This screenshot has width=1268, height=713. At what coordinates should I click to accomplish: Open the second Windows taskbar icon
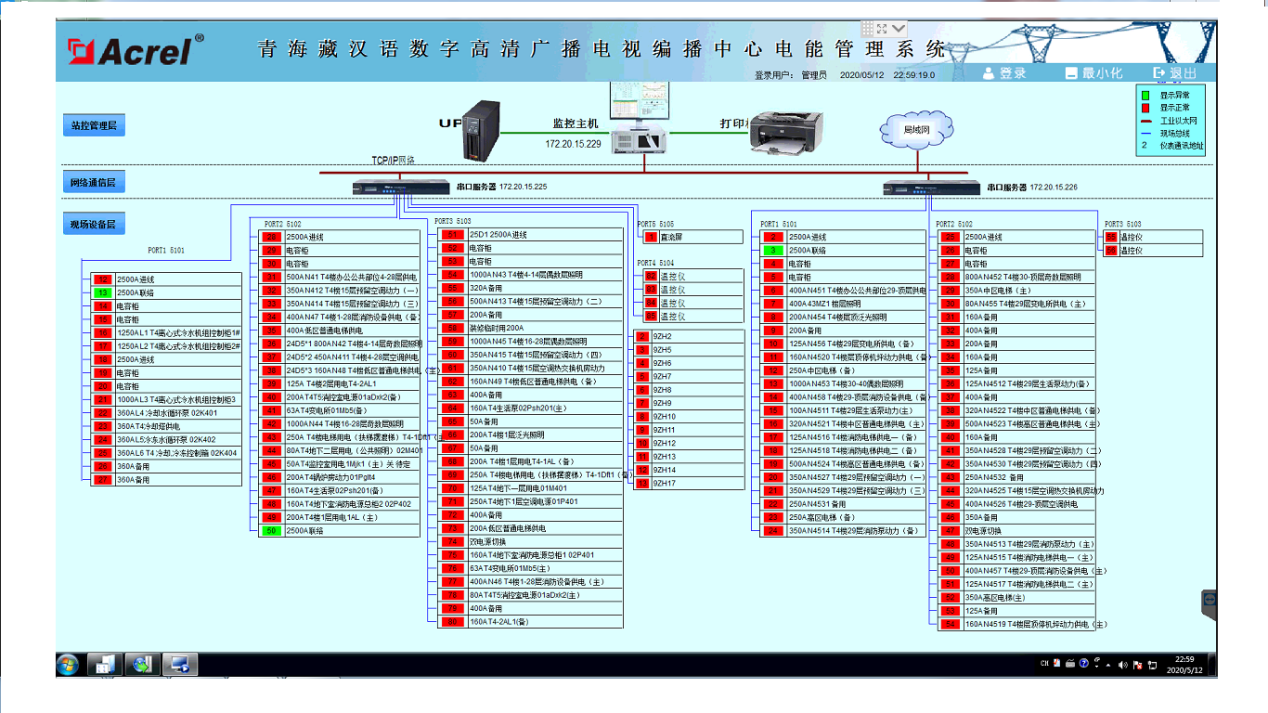point(103,663)
